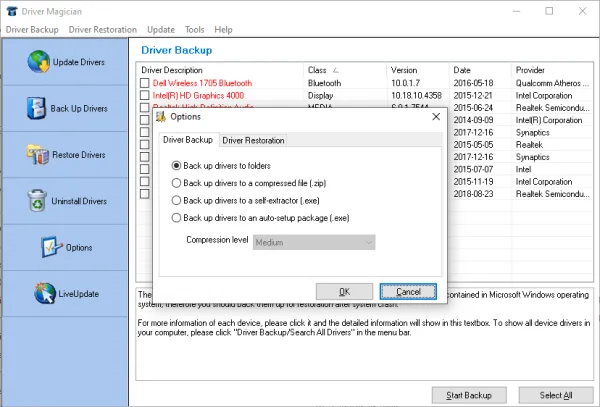600x407 pixels.
Task: Click the Intel(R) Corporation provider cell
Action: [549, 120]
